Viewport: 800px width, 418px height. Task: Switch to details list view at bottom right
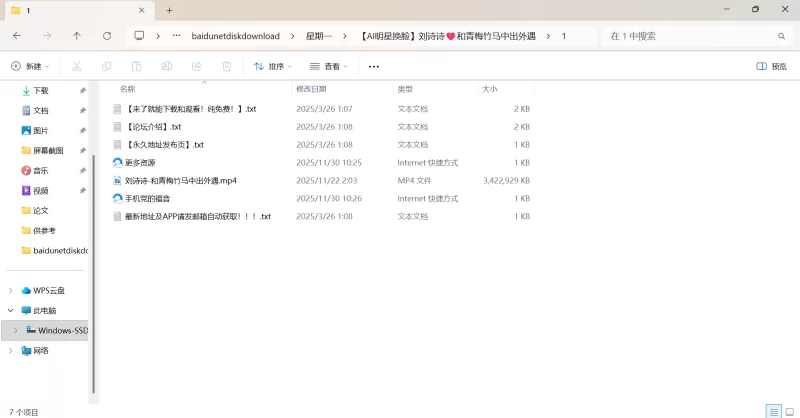[772, 411]
